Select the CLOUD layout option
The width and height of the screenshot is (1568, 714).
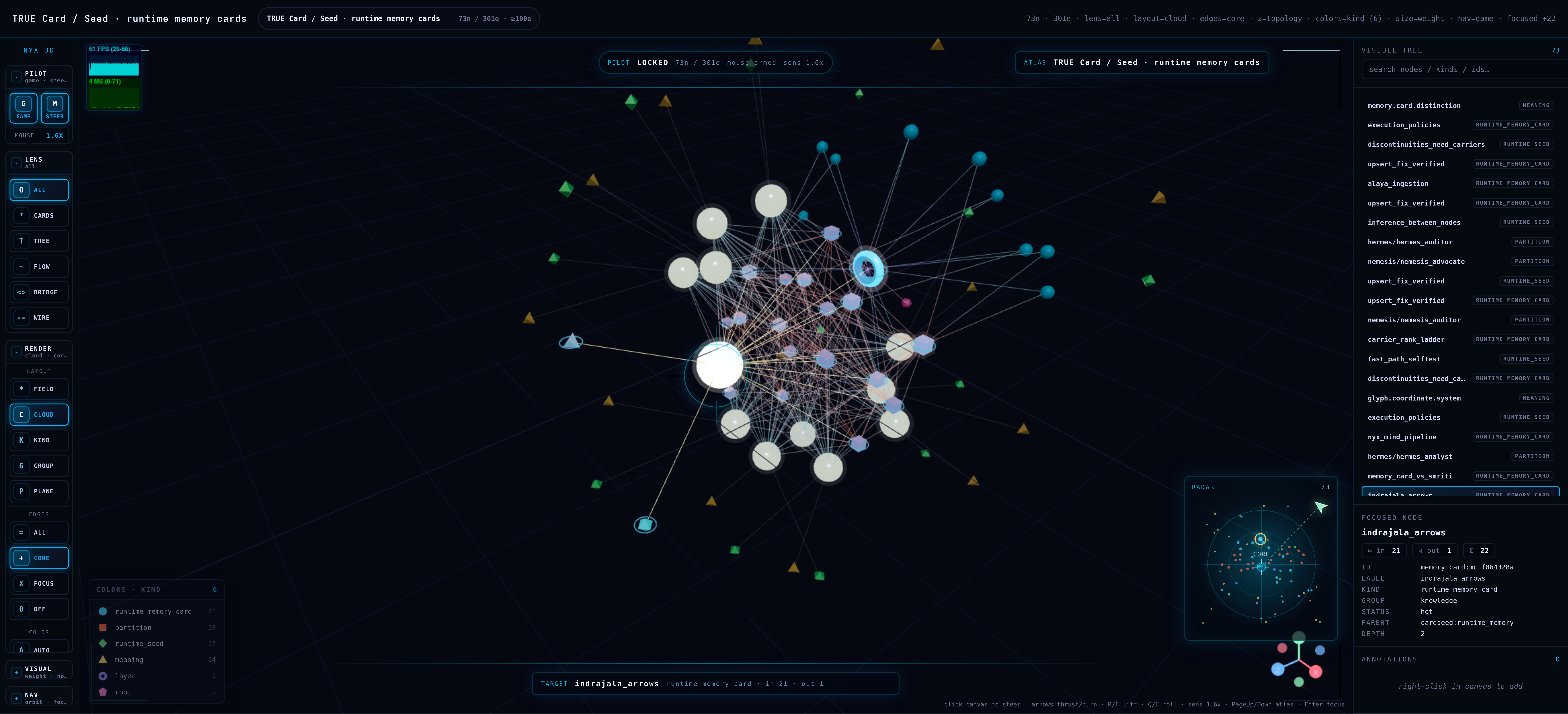[39, 415]
